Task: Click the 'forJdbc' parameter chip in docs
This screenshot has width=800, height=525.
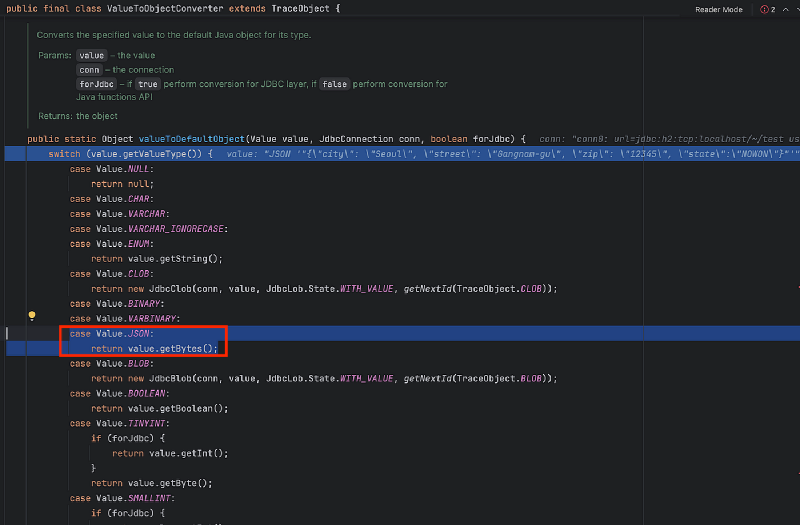Action: pos(96,84)
